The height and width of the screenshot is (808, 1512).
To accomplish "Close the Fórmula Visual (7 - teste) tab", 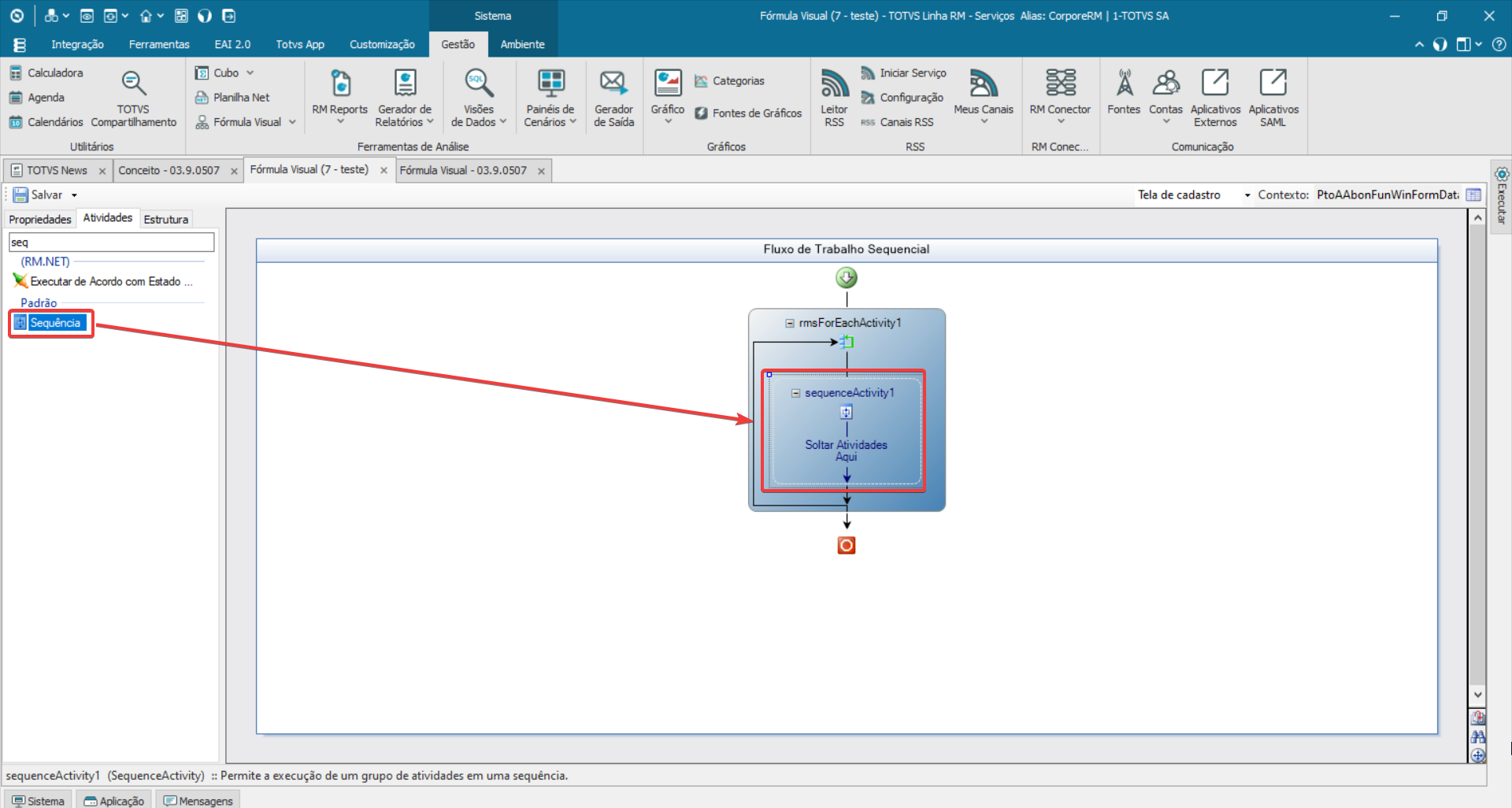I will 384,170.
